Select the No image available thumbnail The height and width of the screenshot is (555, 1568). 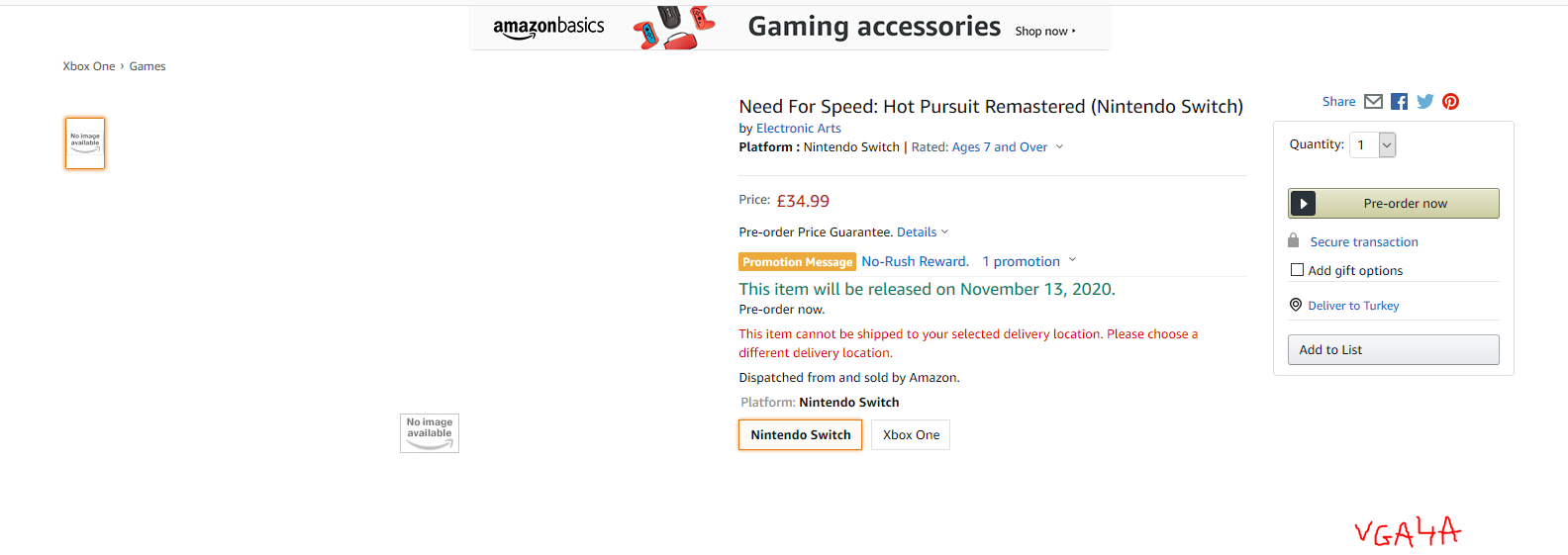[85, 143]
